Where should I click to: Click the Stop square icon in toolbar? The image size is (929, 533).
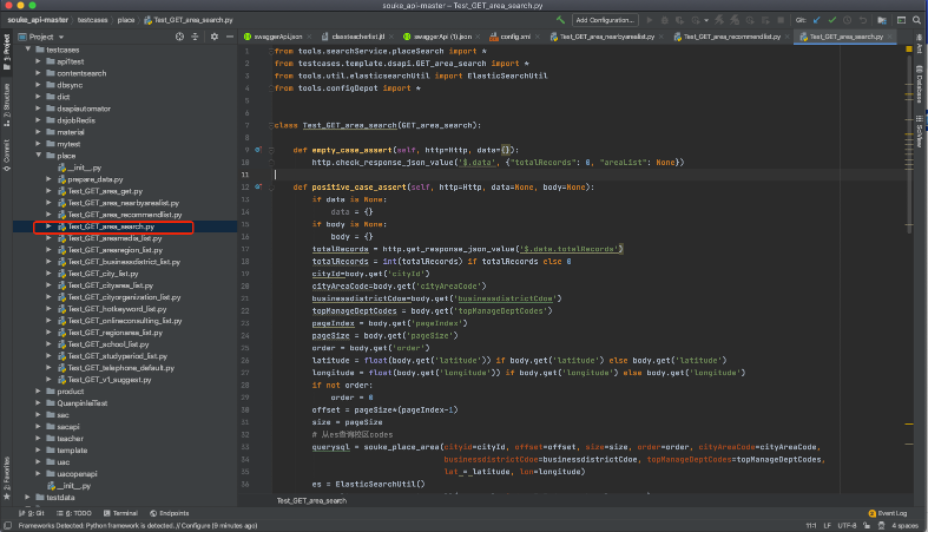click(x=781, y=20)
